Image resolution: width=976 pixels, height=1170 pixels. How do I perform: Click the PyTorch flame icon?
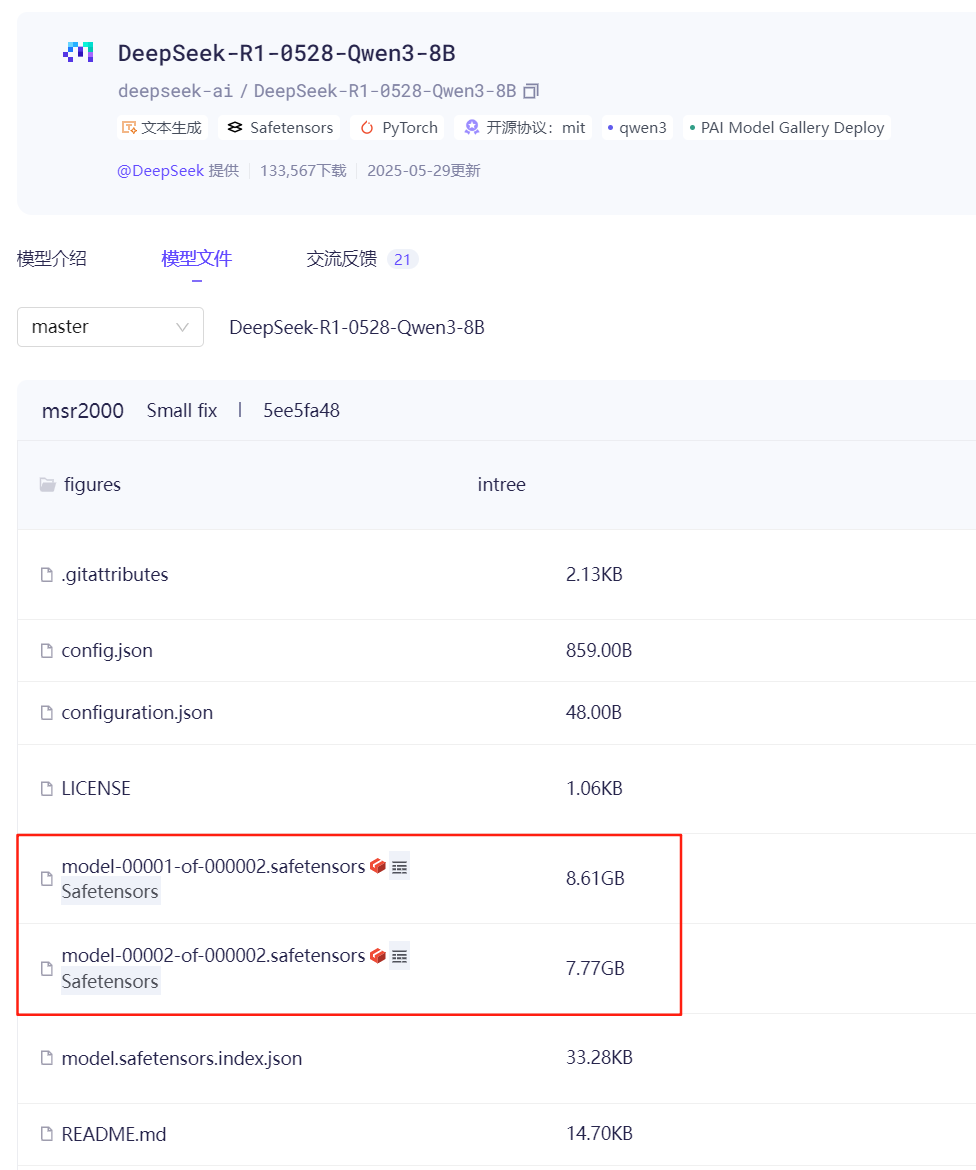coord(366,128)
